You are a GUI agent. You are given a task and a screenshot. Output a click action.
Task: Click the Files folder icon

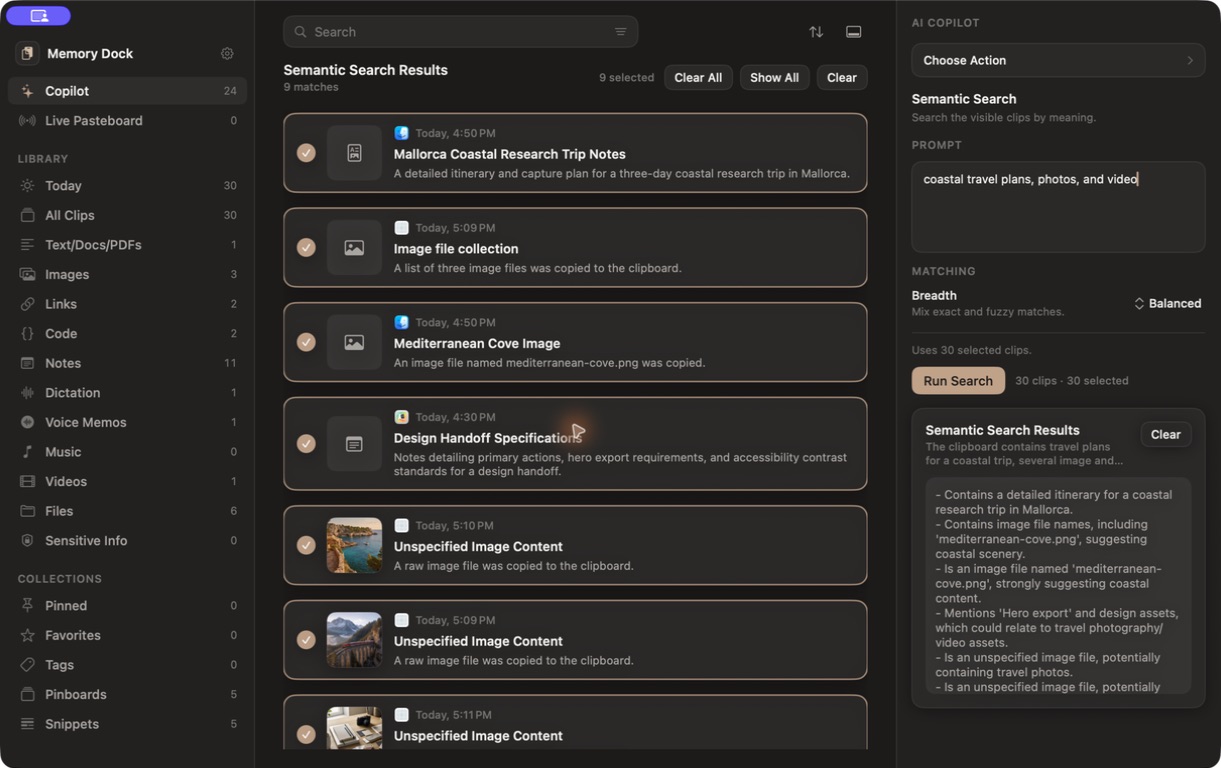27,511
